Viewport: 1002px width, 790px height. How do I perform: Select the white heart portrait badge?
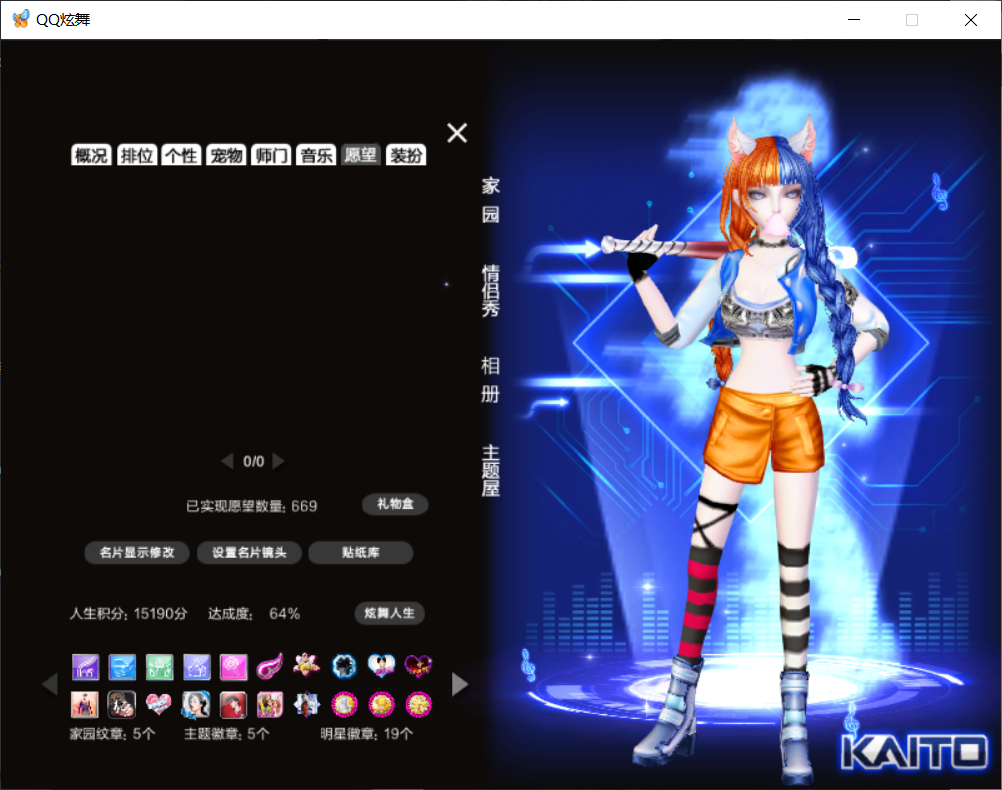382,665
